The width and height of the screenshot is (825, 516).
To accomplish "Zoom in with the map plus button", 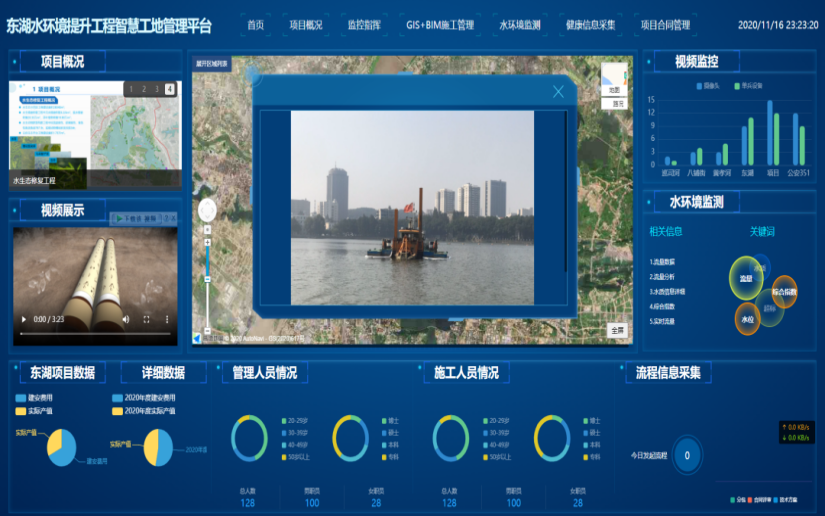I will coord(207,229).
